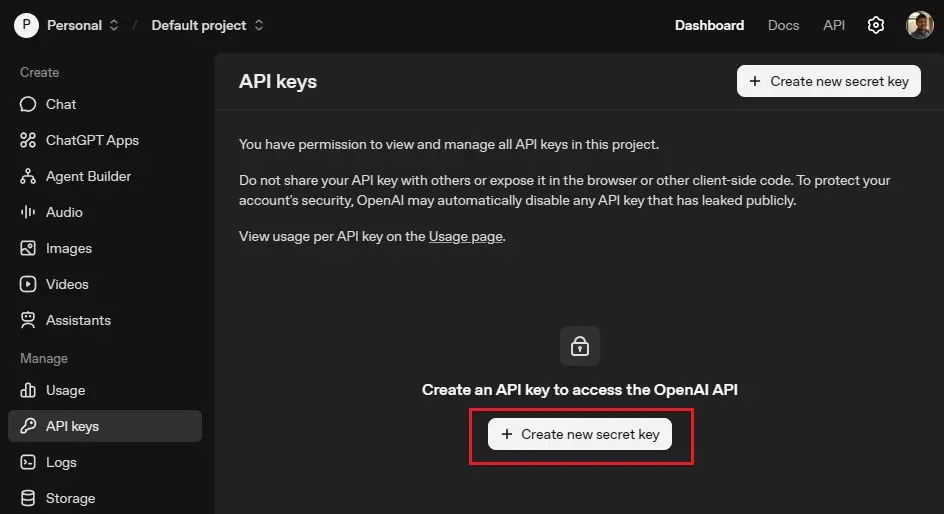This screenshot has height=514, width=944.
Task: Click the Usage bar chart icon
Action: pyautogui.click(x=28, y=390)
